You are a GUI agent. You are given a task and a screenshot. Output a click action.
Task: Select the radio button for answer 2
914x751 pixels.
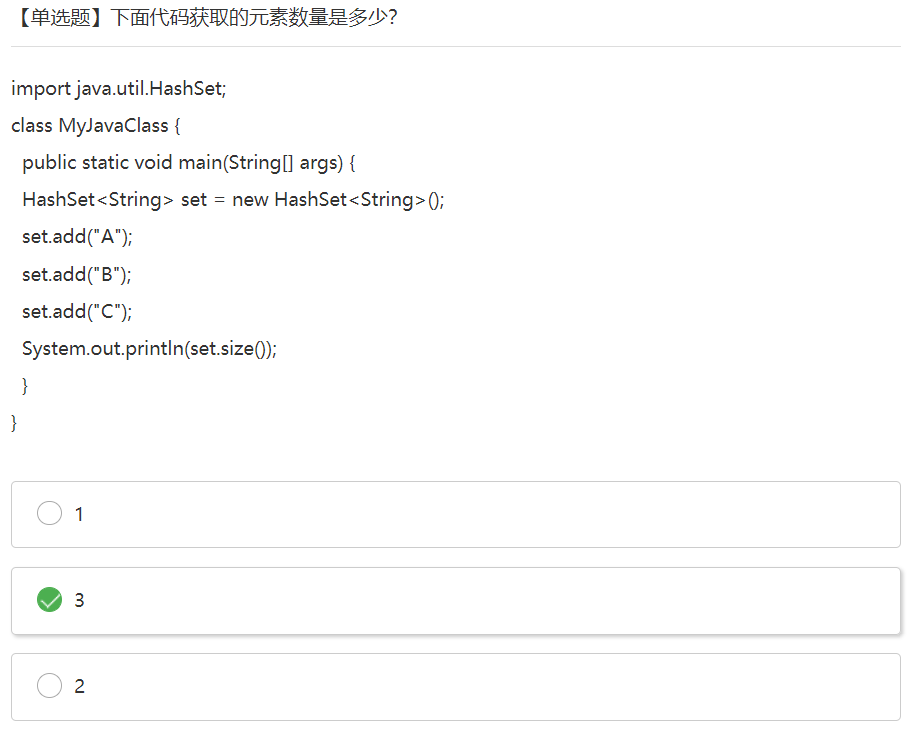click(x=49, y=686)
